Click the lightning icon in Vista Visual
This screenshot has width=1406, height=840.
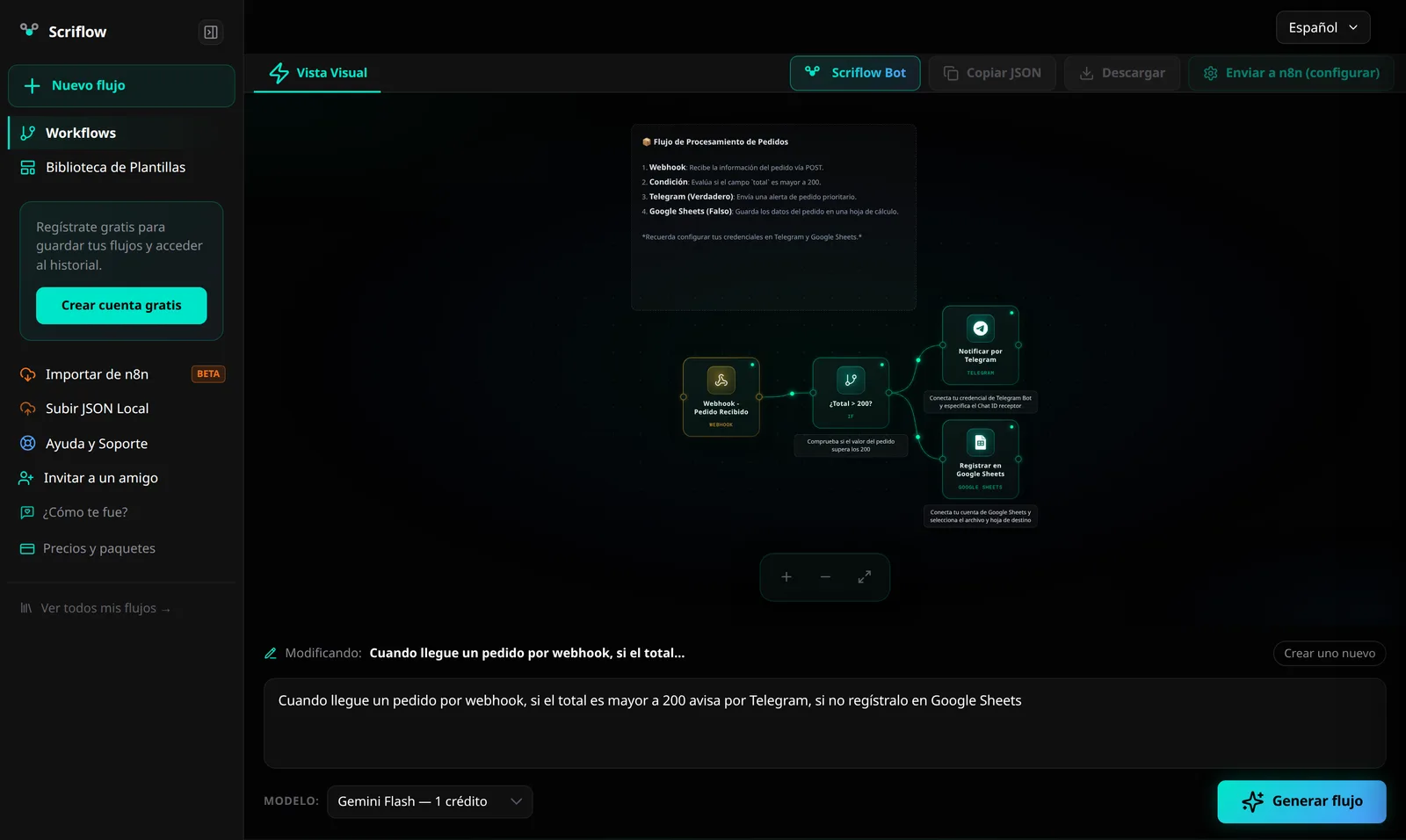279,73
